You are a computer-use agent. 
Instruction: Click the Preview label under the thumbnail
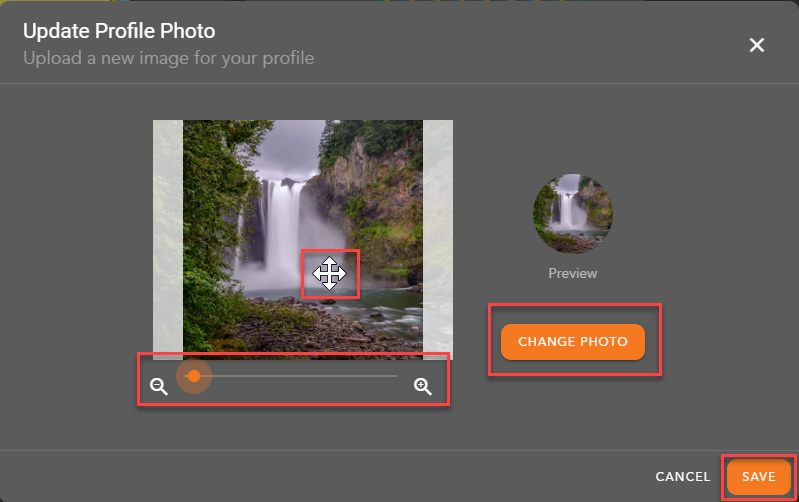point(573,273)
